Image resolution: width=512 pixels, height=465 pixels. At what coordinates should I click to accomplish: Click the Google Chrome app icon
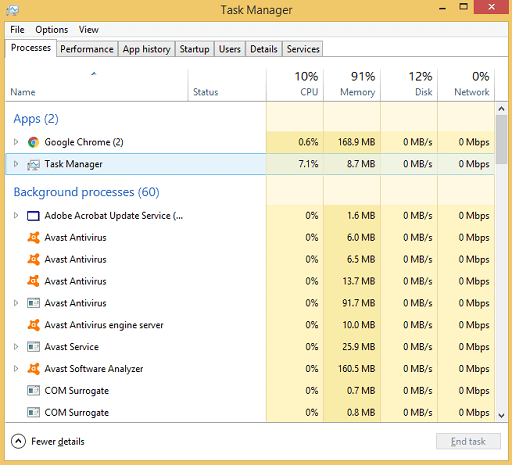[x=33, y=142]
